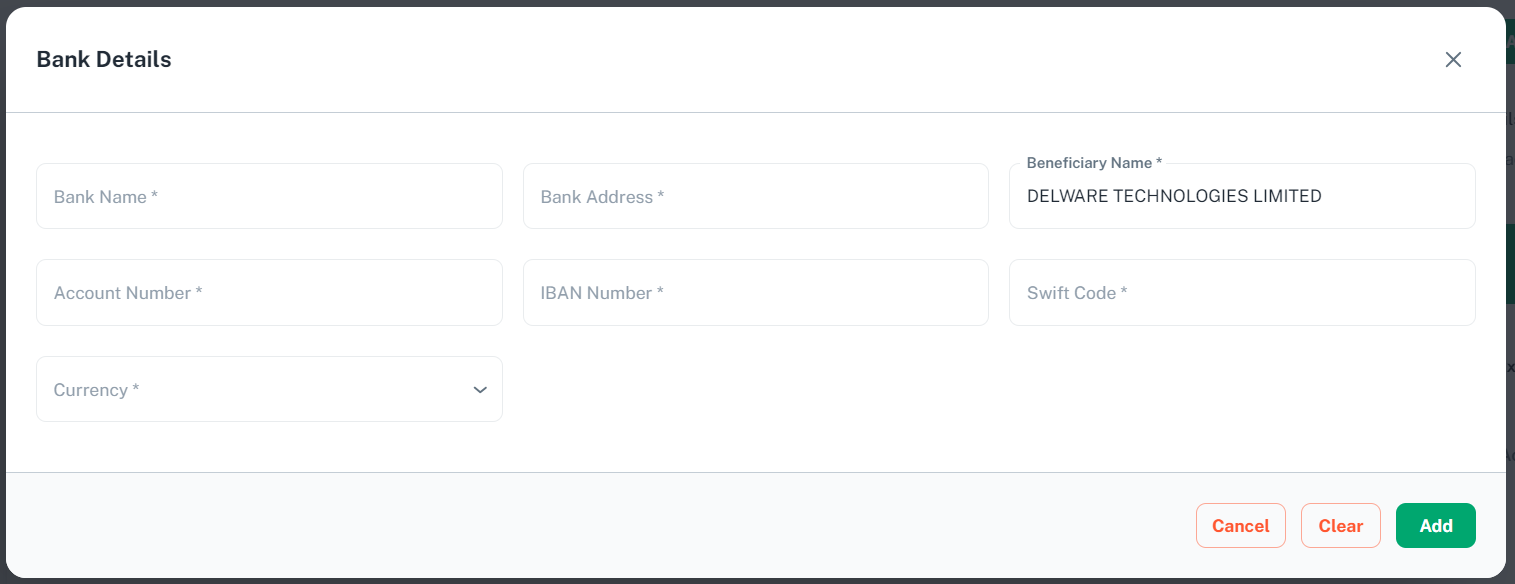
Task: Click the IBAN Number input field
Action: (755, 293)
